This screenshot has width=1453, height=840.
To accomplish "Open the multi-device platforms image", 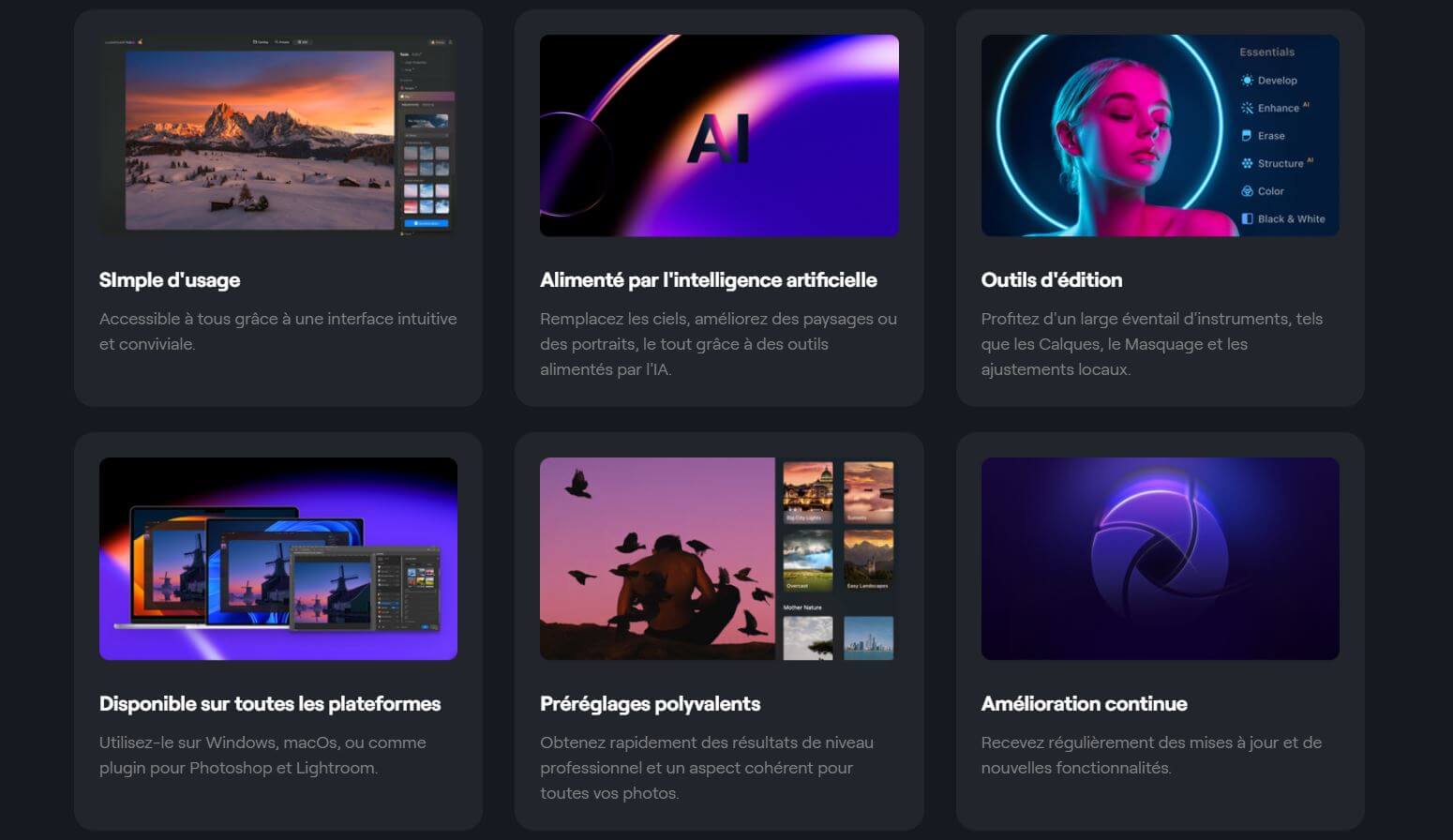I will [278, 559].
